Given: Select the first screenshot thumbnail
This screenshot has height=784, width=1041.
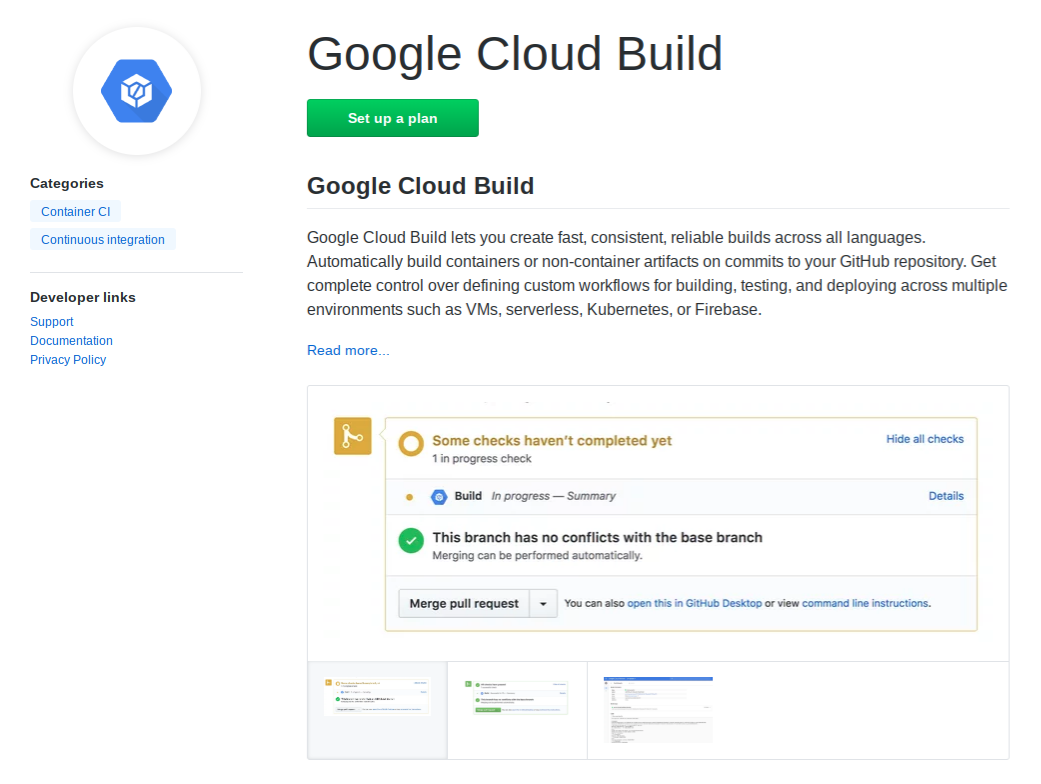Looking at the screenshot, I should [x=378, y=710].
